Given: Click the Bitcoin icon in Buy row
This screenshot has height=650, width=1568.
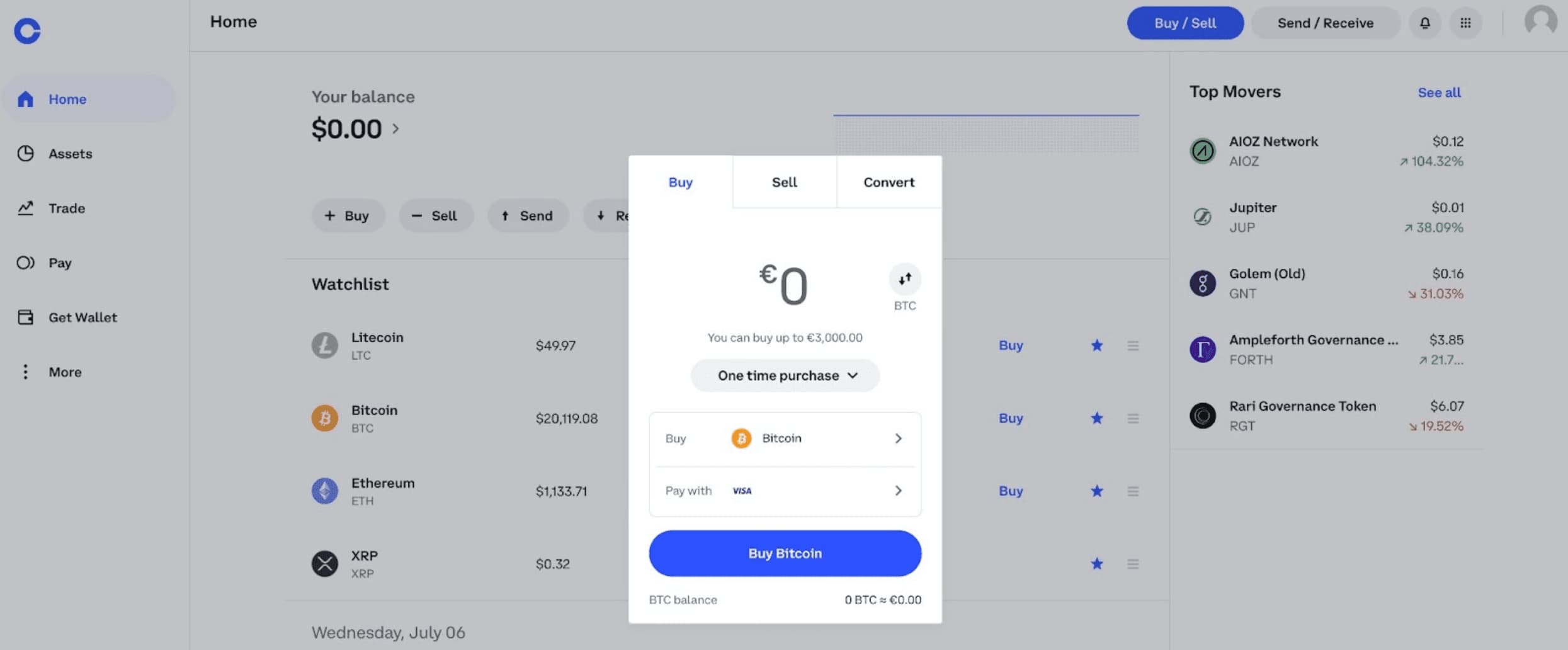Looking at the screenshot, I should point(741,438).
